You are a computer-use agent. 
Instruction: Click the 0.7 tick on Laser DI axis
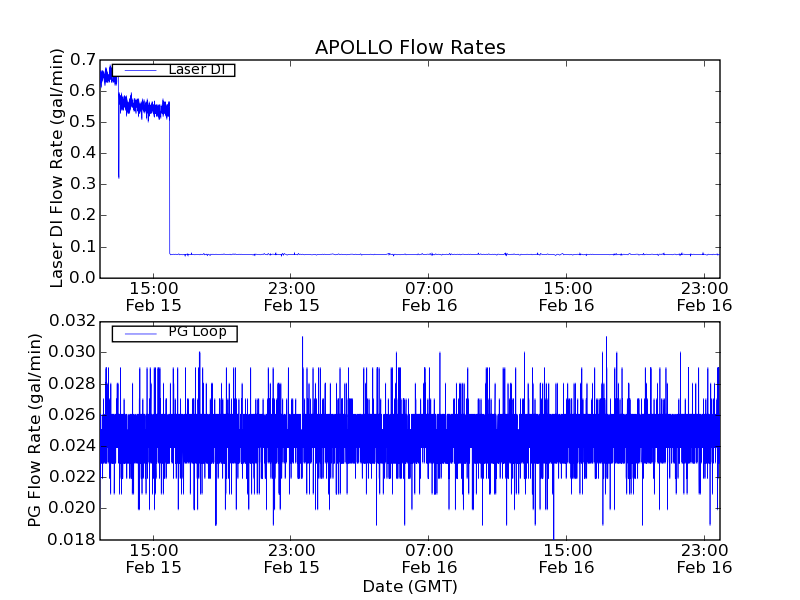point(83,60)
